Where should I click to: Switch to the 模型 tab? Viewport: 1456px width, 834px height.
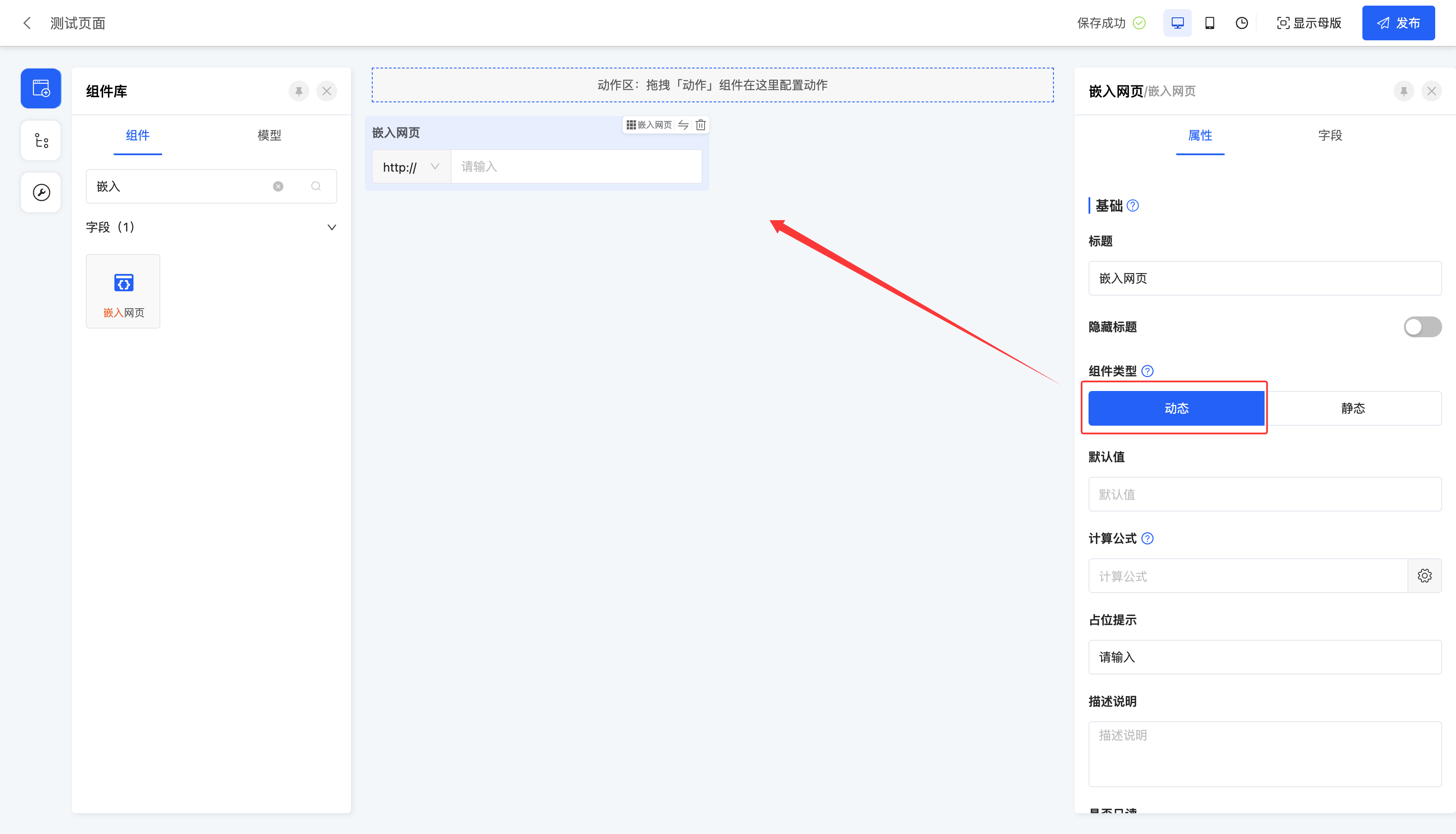click(x=269, y=135)
